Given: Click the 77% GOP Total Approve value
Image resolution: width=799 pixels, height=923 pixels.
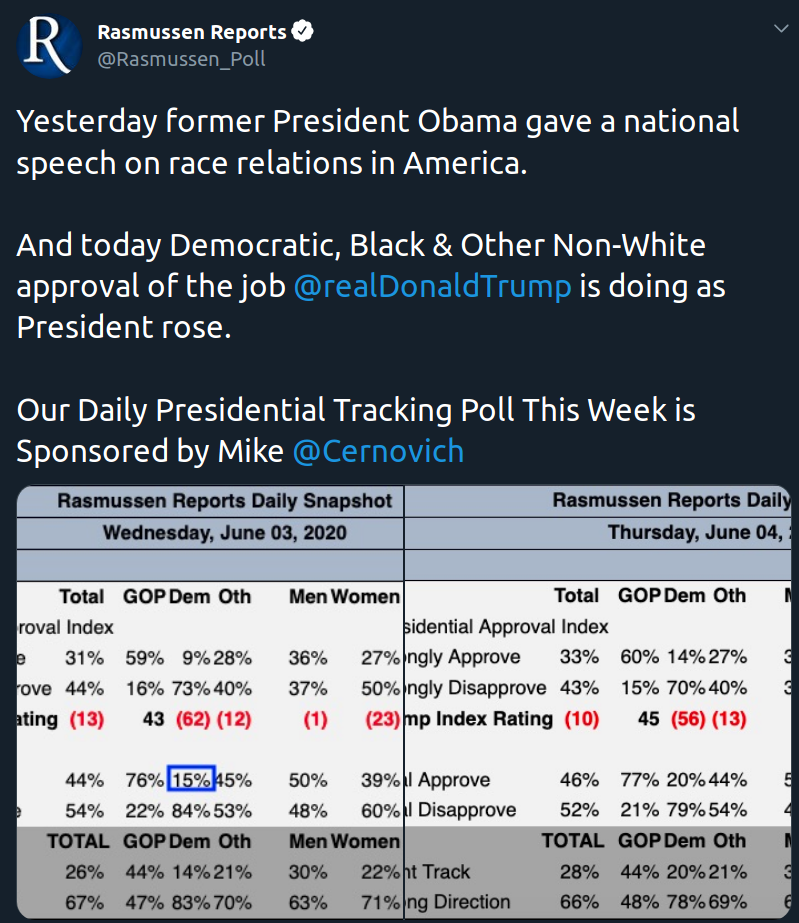Looking at the screenshot, I should [x=638, y=780].
